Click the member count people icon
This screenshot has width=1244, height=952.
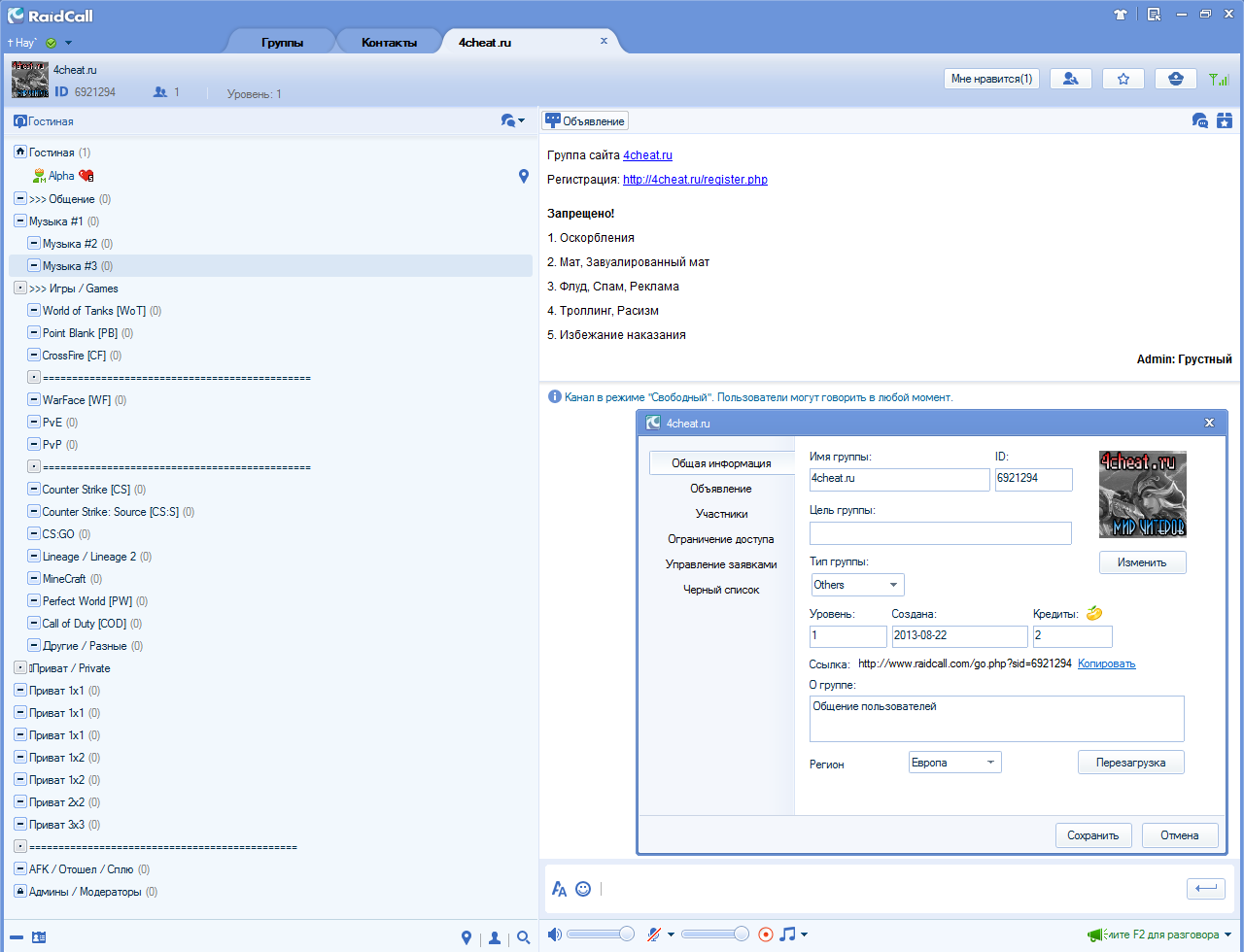pyautogui.click(x=160, y=92)
